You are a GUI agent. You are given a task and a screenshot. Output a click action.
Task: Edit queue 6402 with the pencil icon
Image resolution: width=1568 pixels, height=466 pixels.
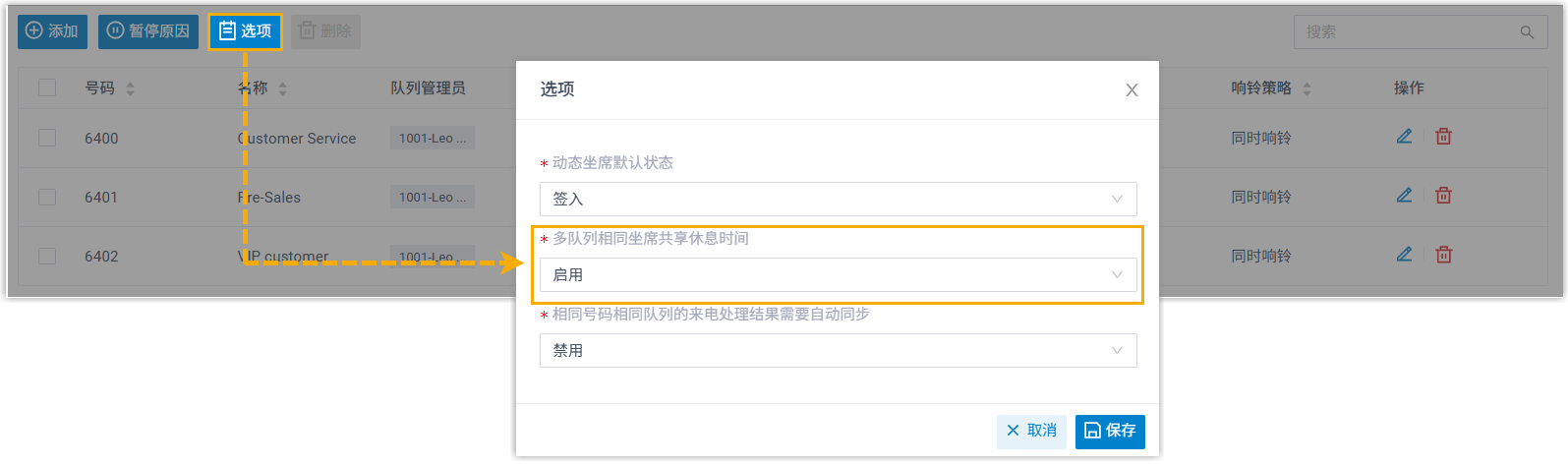1404,255
